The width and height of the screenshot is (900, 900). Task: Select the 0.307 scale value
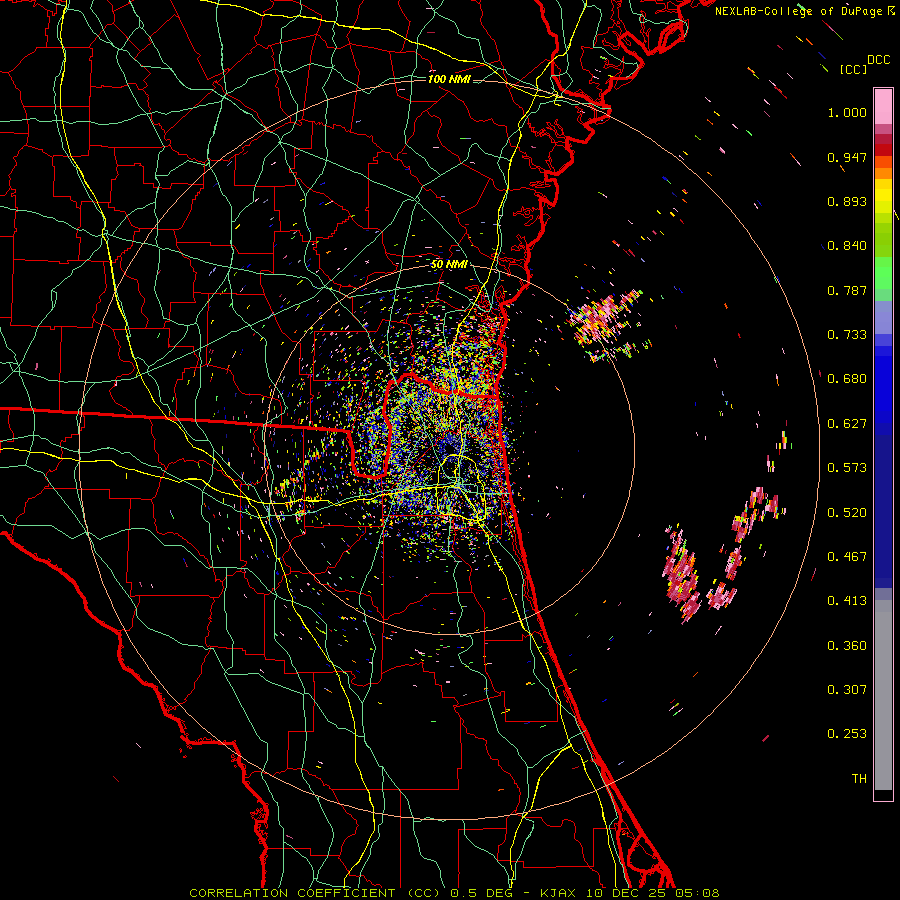point(847,690)
